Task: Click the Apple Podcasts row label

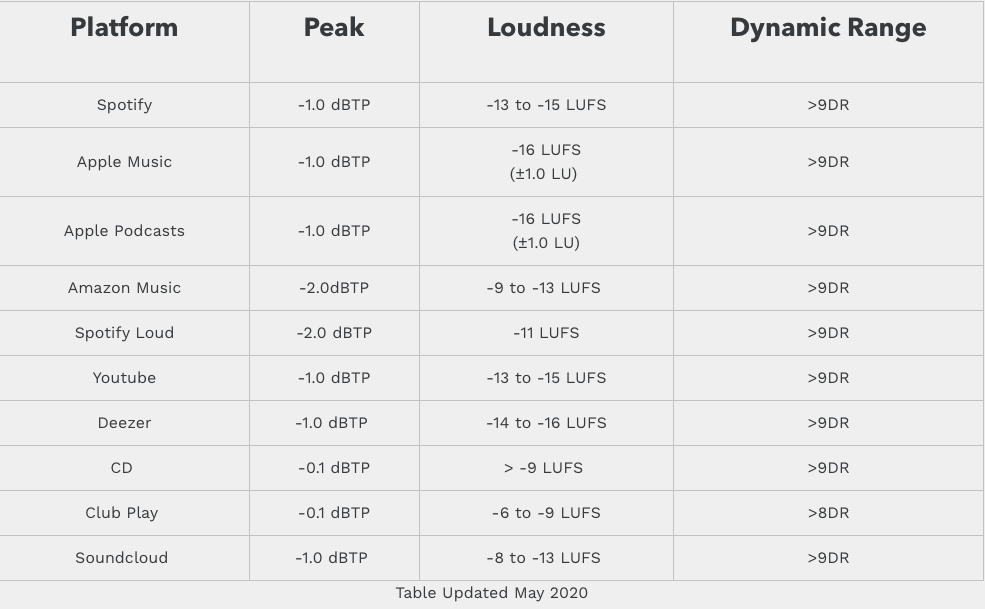Action: pos(124,231)
